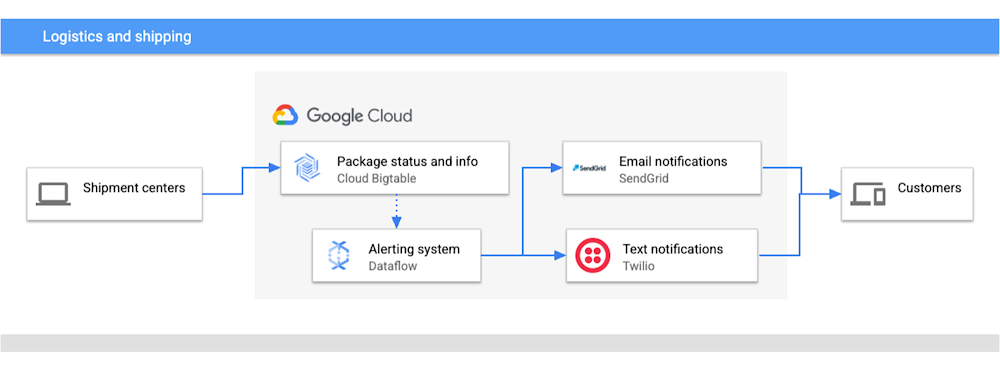Click the 'Dataflow' subtitle text
Image resolution: width=1000 pixels, height=370 pixels.
click(x=392, y=266)
